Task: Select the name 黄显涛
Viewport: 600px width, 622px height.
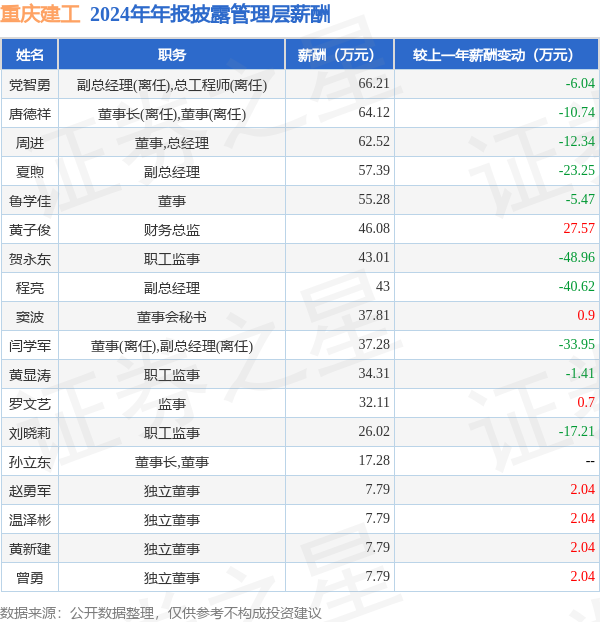Action: click(x=30, y=374)
